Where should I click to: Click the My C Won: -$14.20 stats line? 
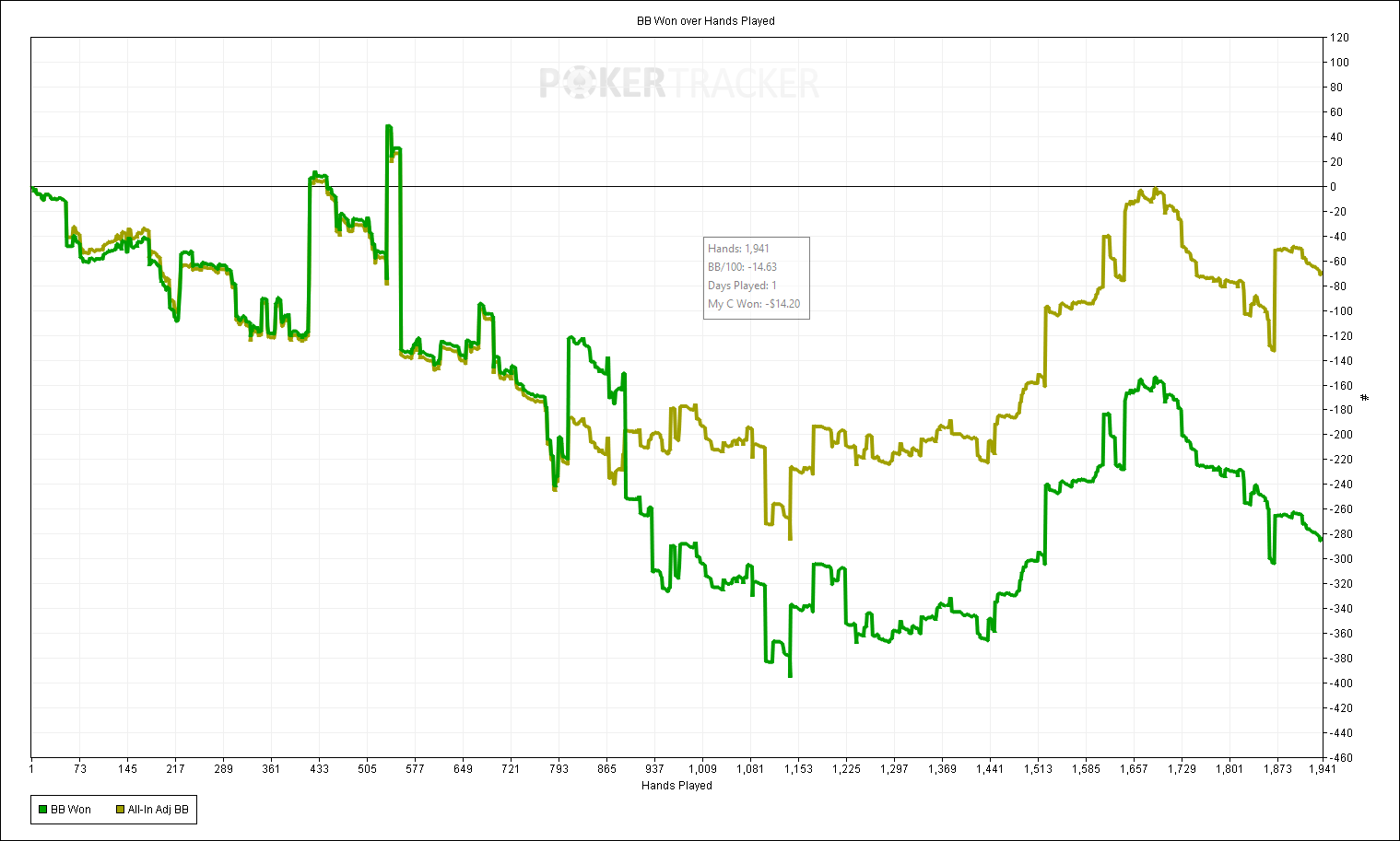point(754,304)
